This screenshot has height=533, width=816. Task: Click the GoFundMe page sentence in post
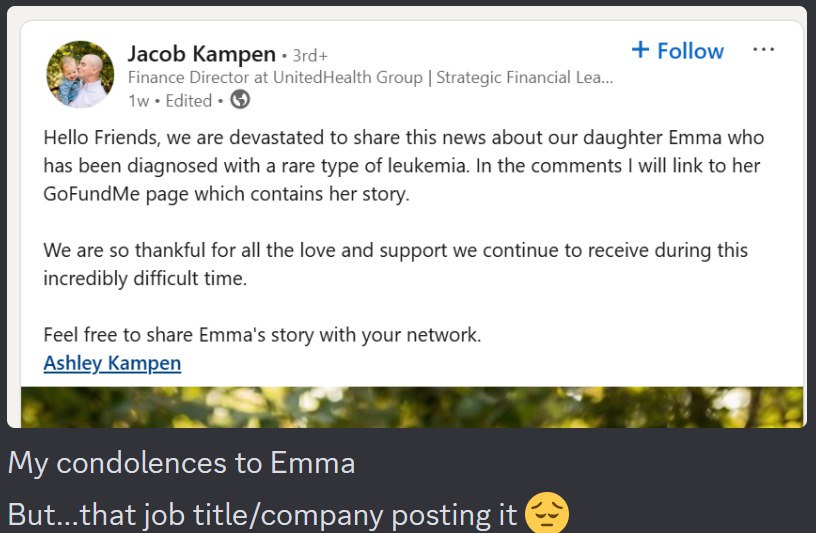pos(226,194)
